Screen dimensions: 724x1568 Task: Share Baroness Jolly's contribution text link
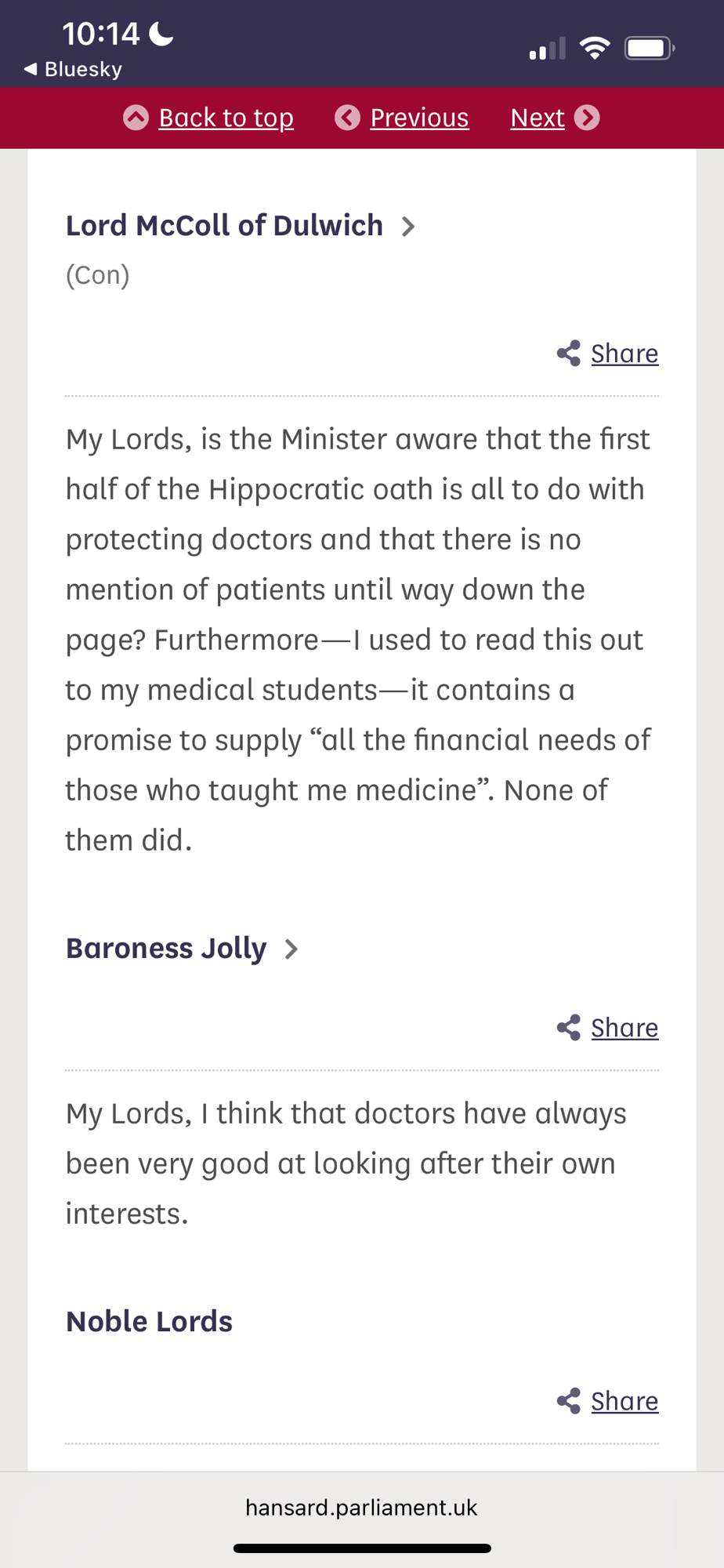pos(624,1028)
